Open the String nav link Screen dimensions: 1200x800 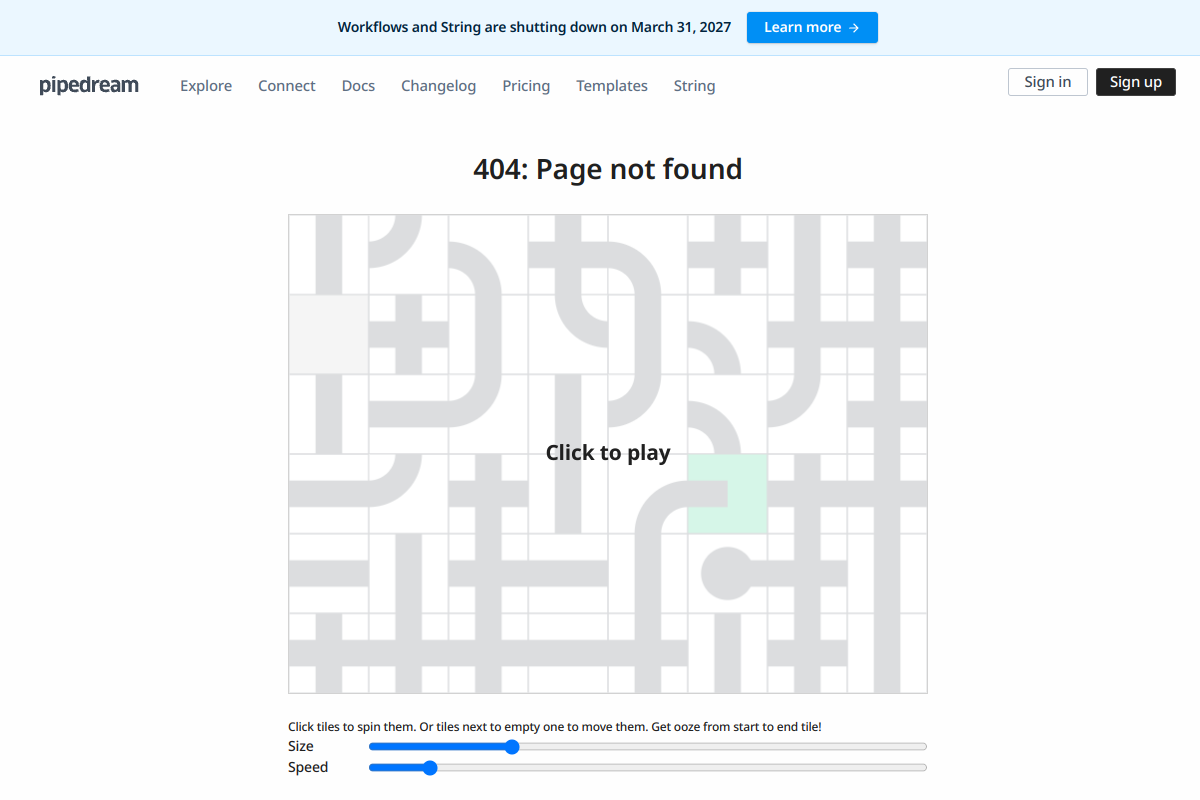694,86
